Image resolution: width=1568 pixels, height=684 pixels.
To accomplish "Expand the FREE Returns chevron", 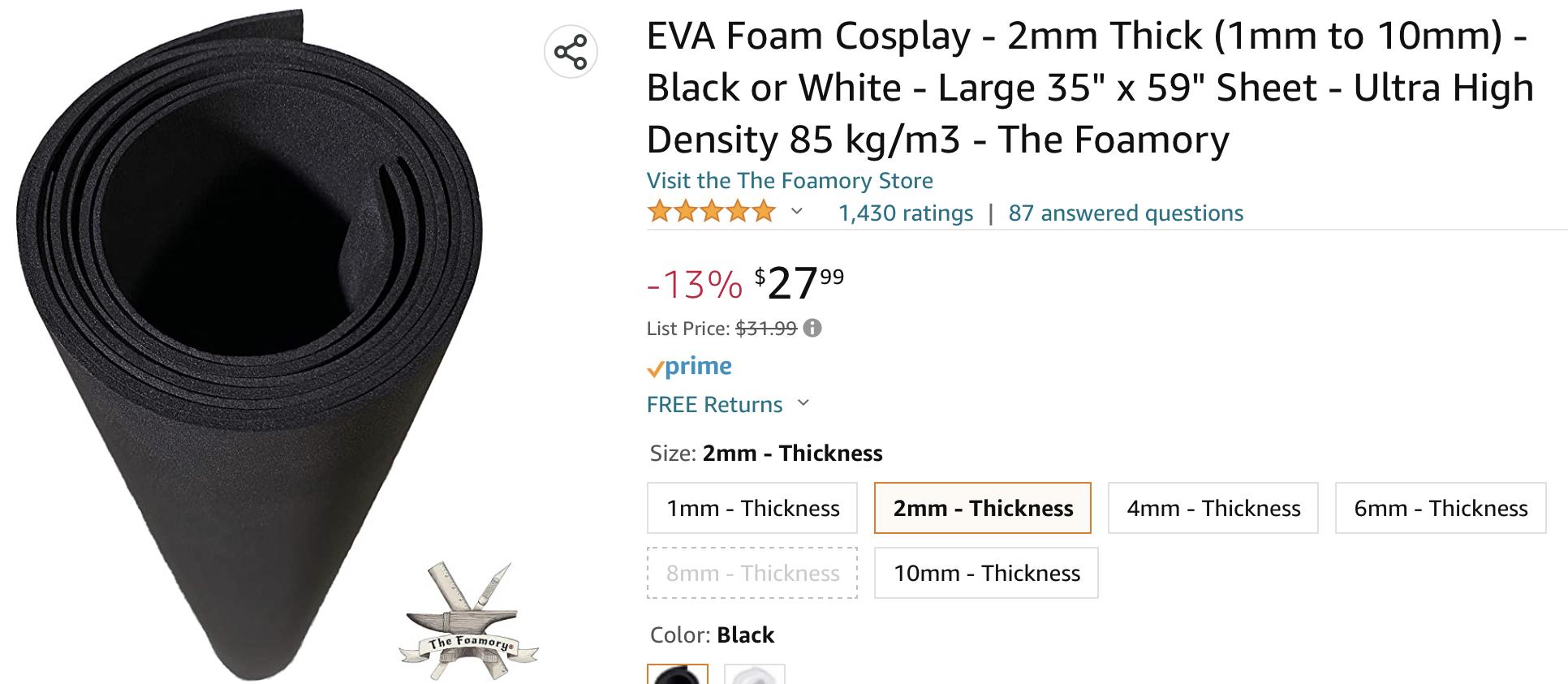I will (803, 403).
